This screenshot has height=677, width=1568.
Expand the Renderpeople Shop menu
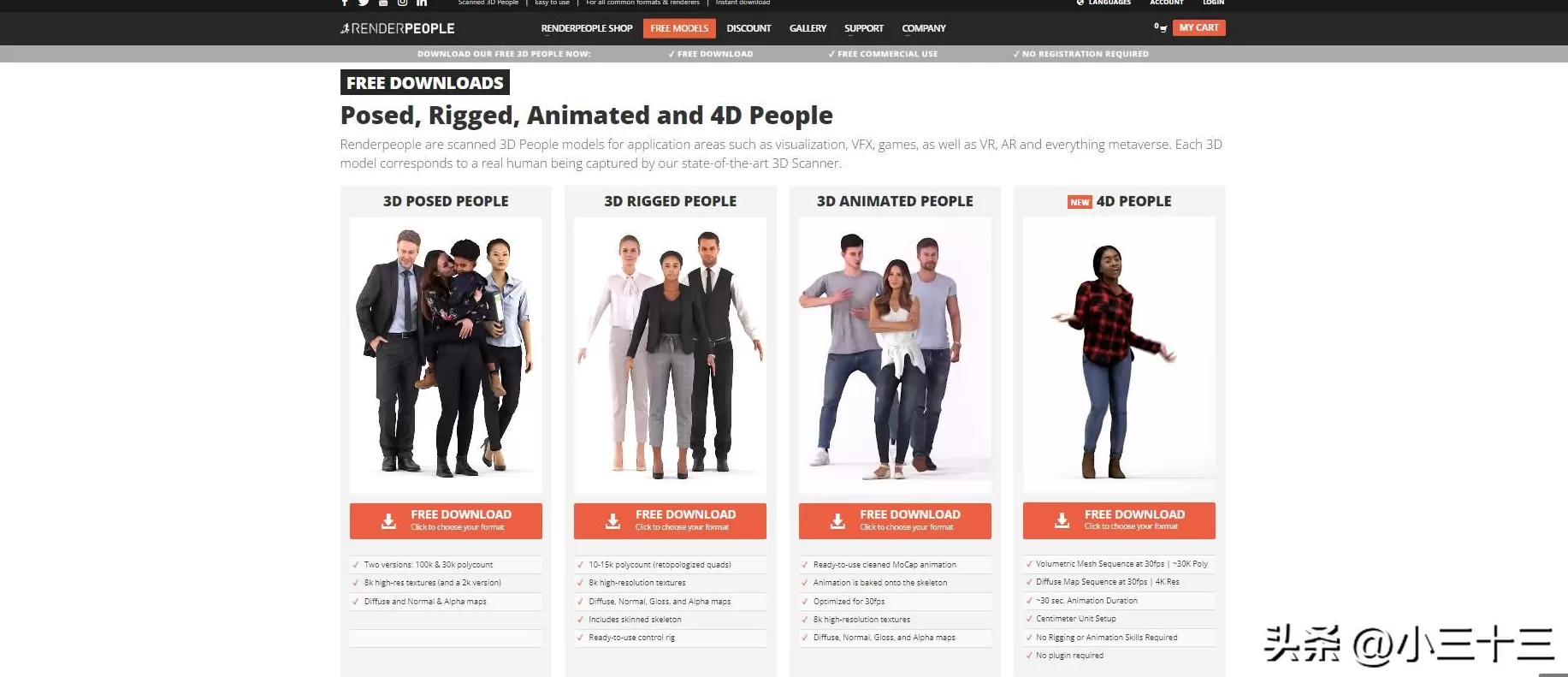pos(587,28)
